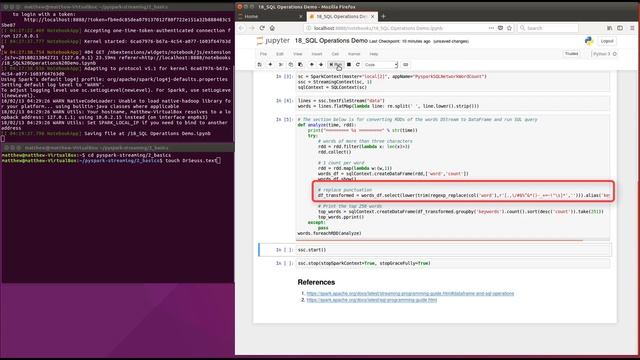This screenshot has width=640, height=360.
Task: Click the Pocket save icon
Action: point(500,28)
